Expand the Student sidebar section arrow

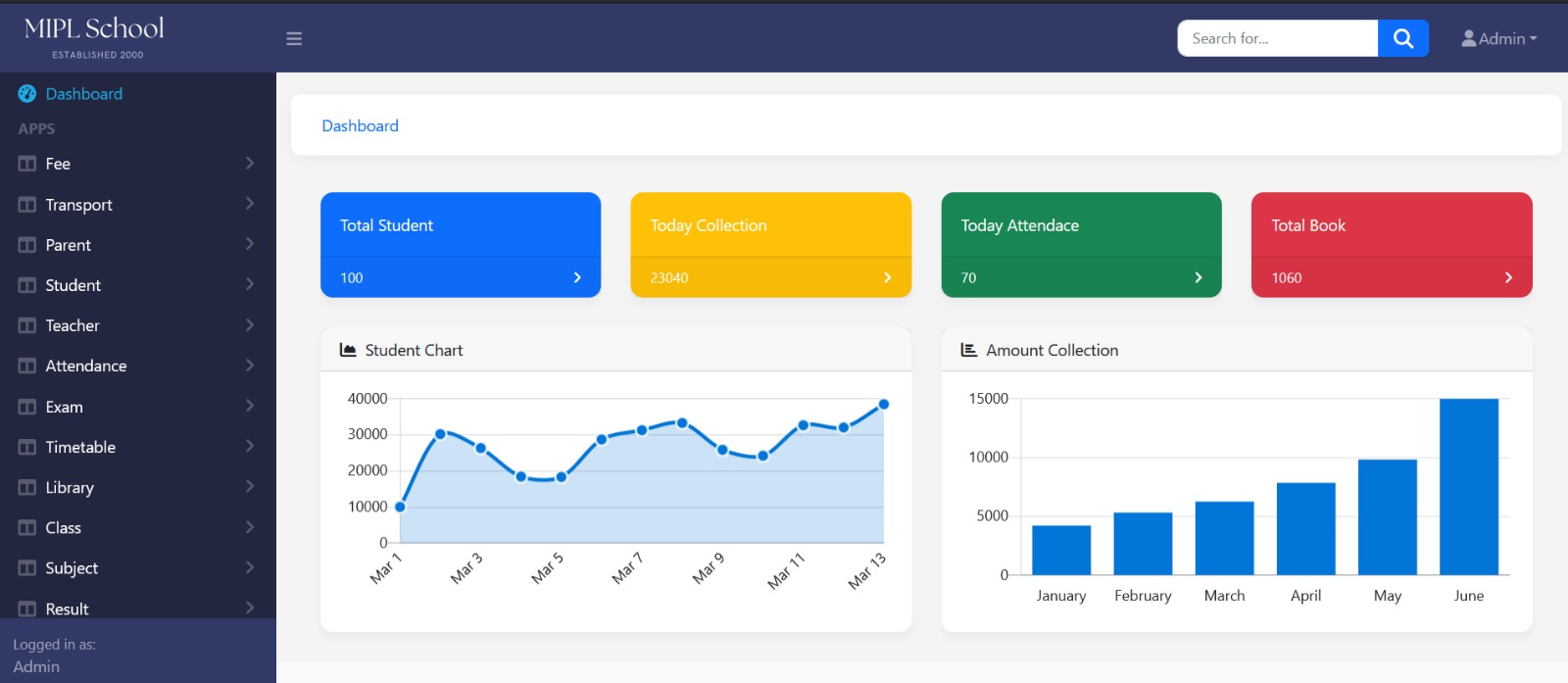[250, 284]
